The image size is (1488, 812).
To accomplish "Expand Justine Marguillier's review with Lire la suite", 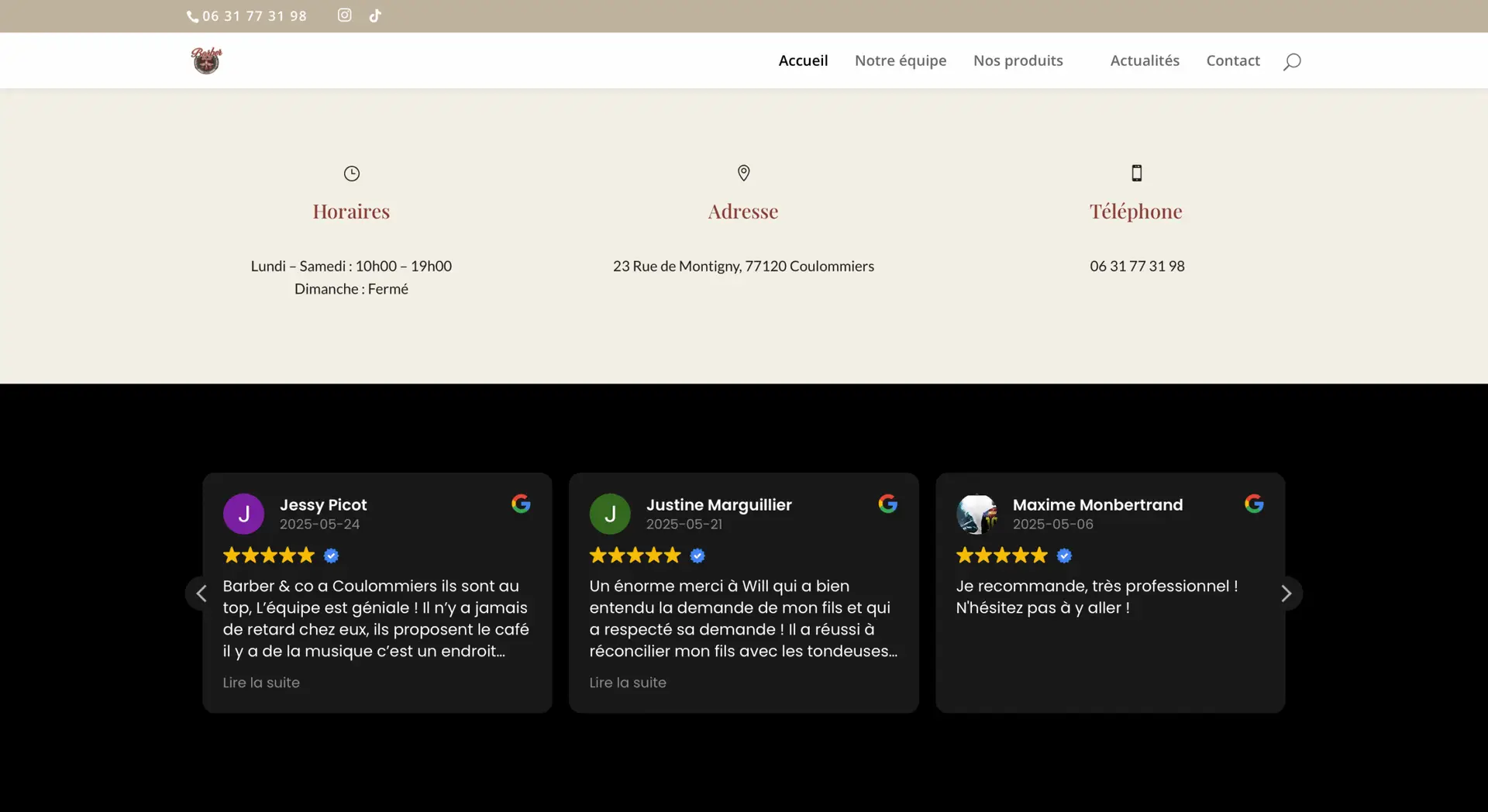I will [x=628, y=683].
